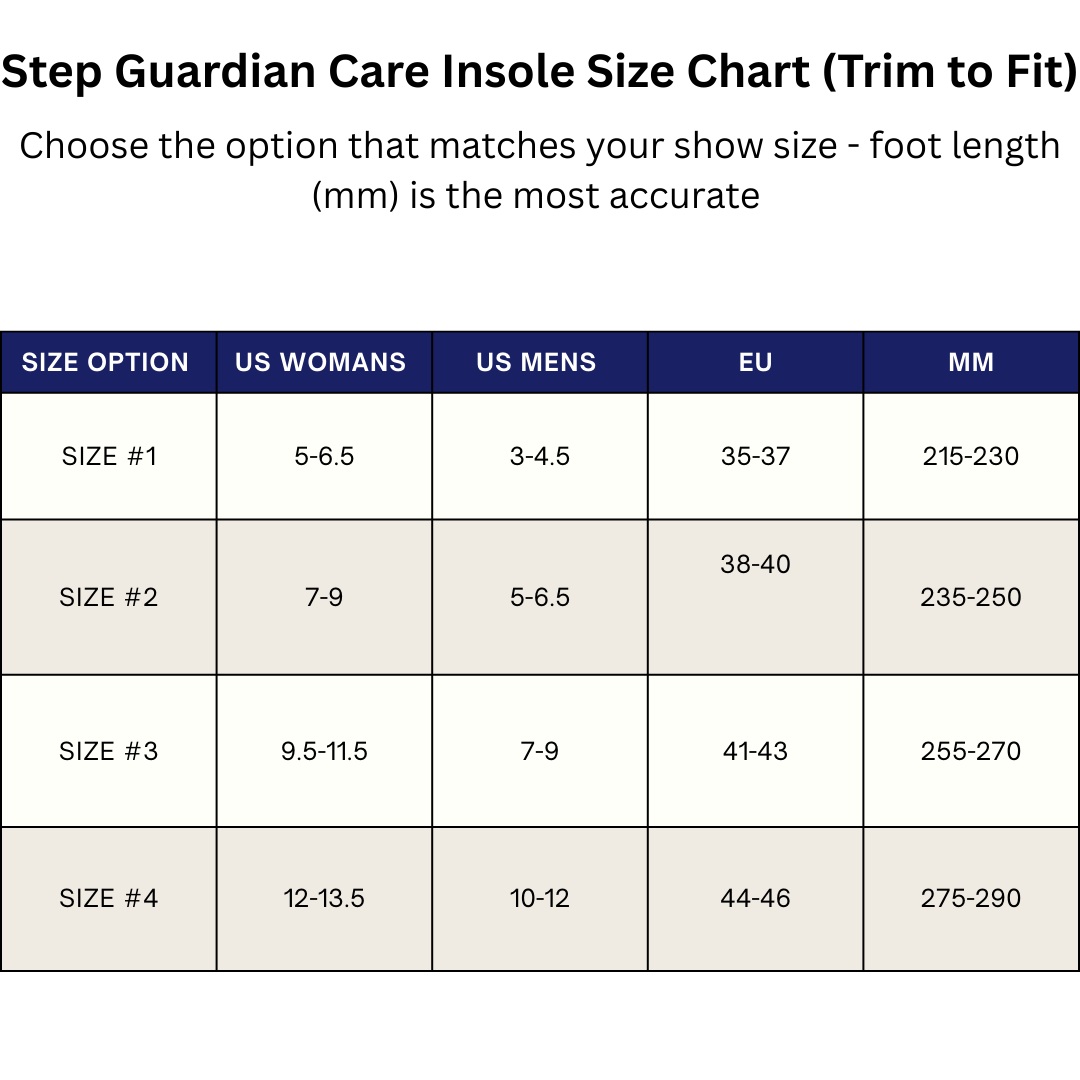Click the chart title heading

point(540,75)
